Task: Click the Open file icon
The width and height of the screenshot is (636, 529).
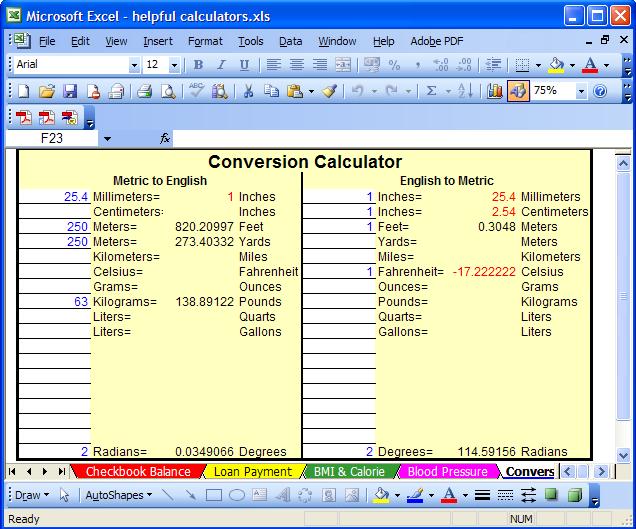Action: pyautogui.click(x=47, y=91)
